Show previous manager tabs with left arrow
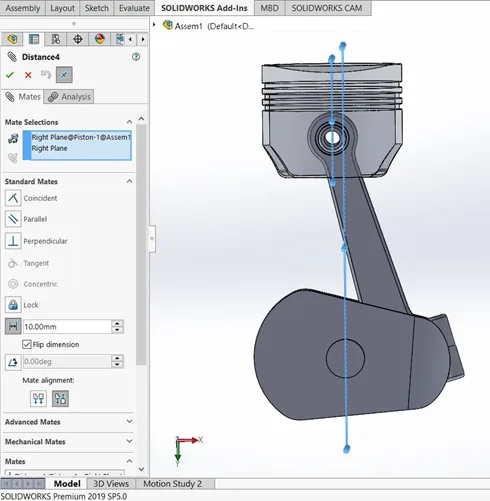 coord(130,39)
